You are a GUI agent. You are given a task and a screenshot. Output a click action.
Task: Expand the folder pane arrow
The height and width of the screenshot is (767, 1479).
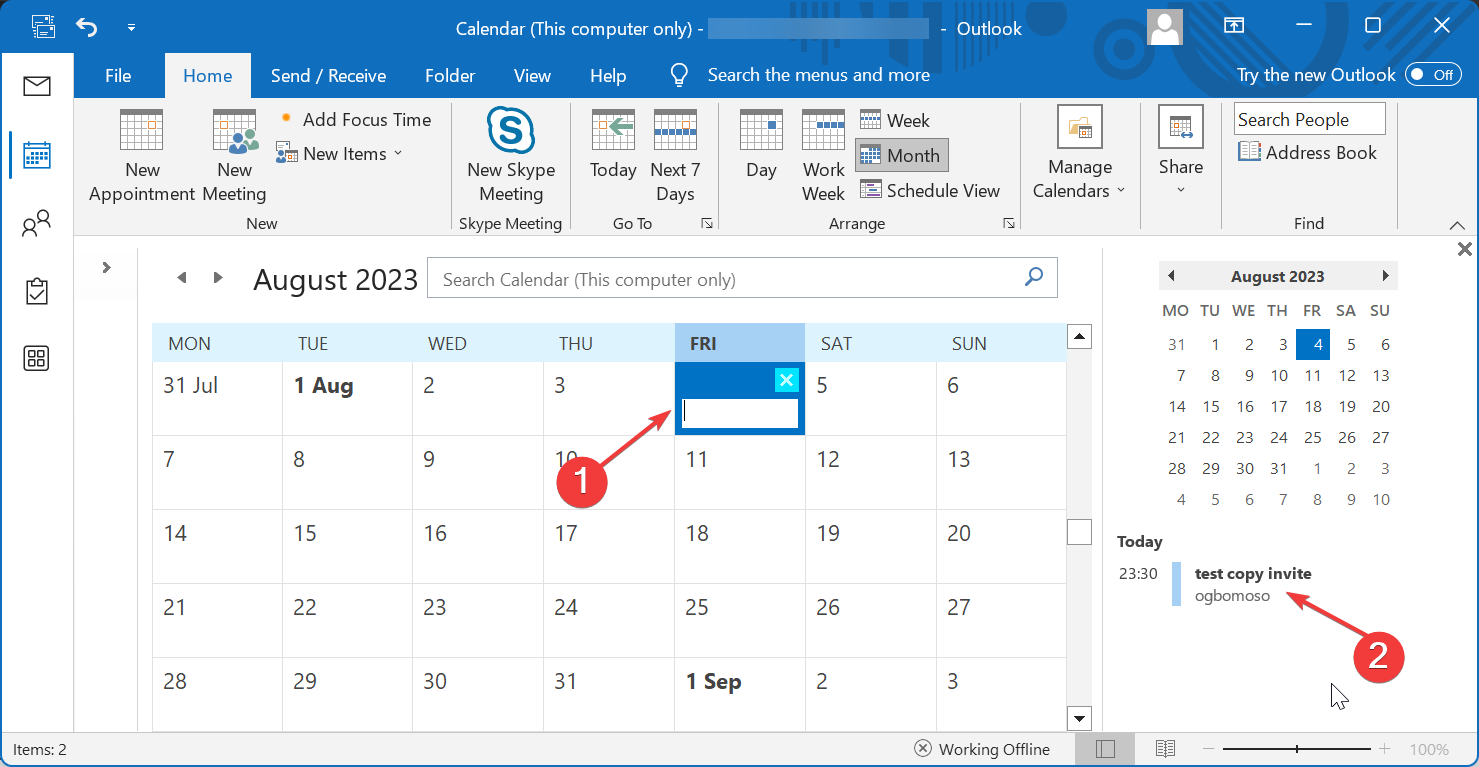pos(106,267)
